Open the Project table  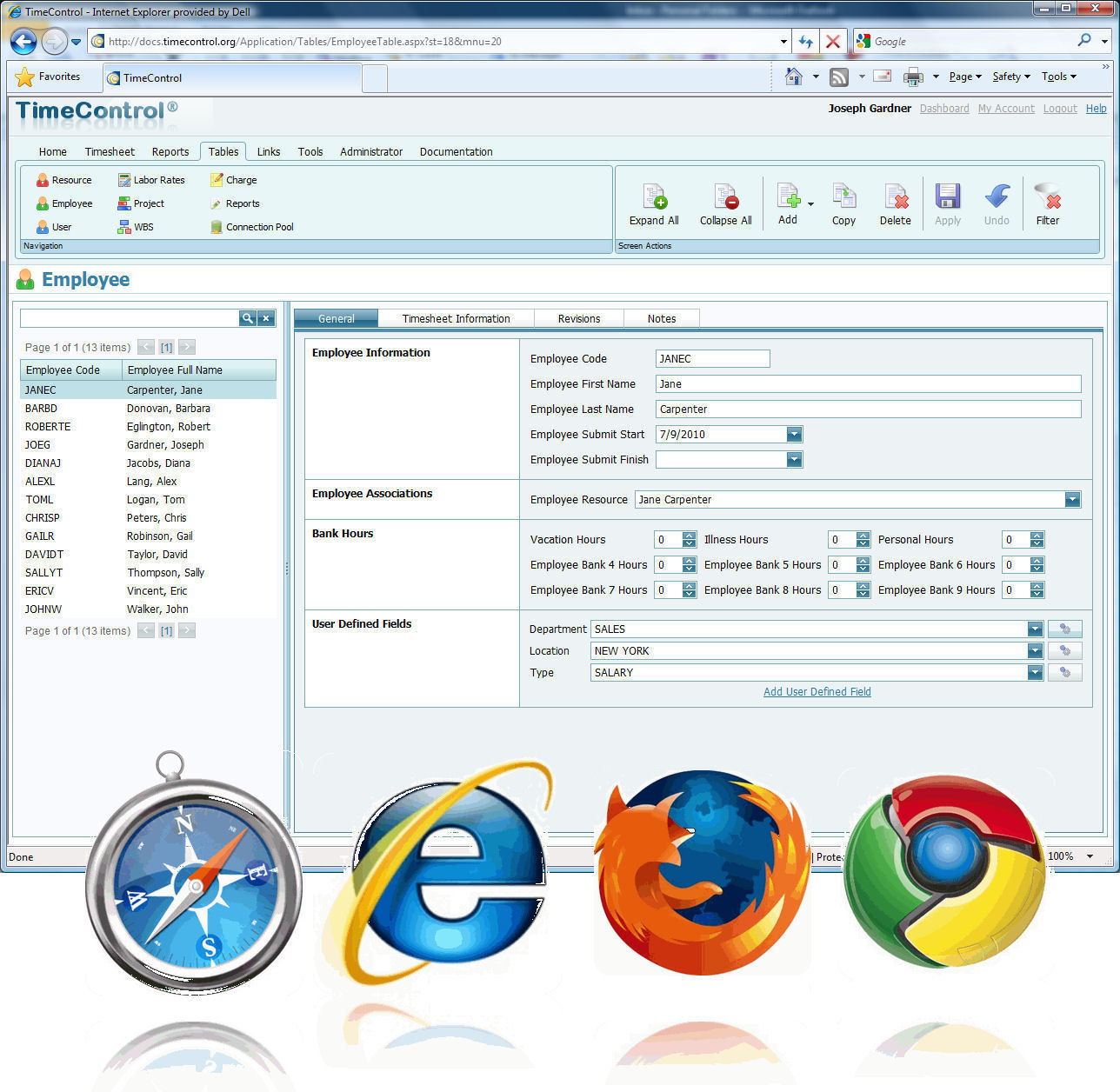pyautogui.click(x=141, y=203)
